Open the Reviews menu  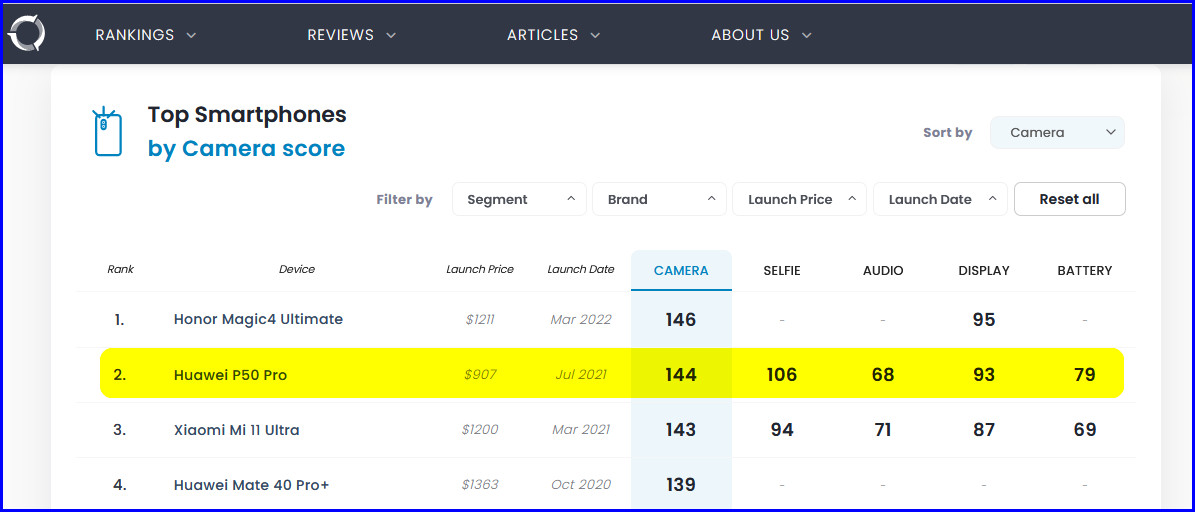[x=351, y=35]
